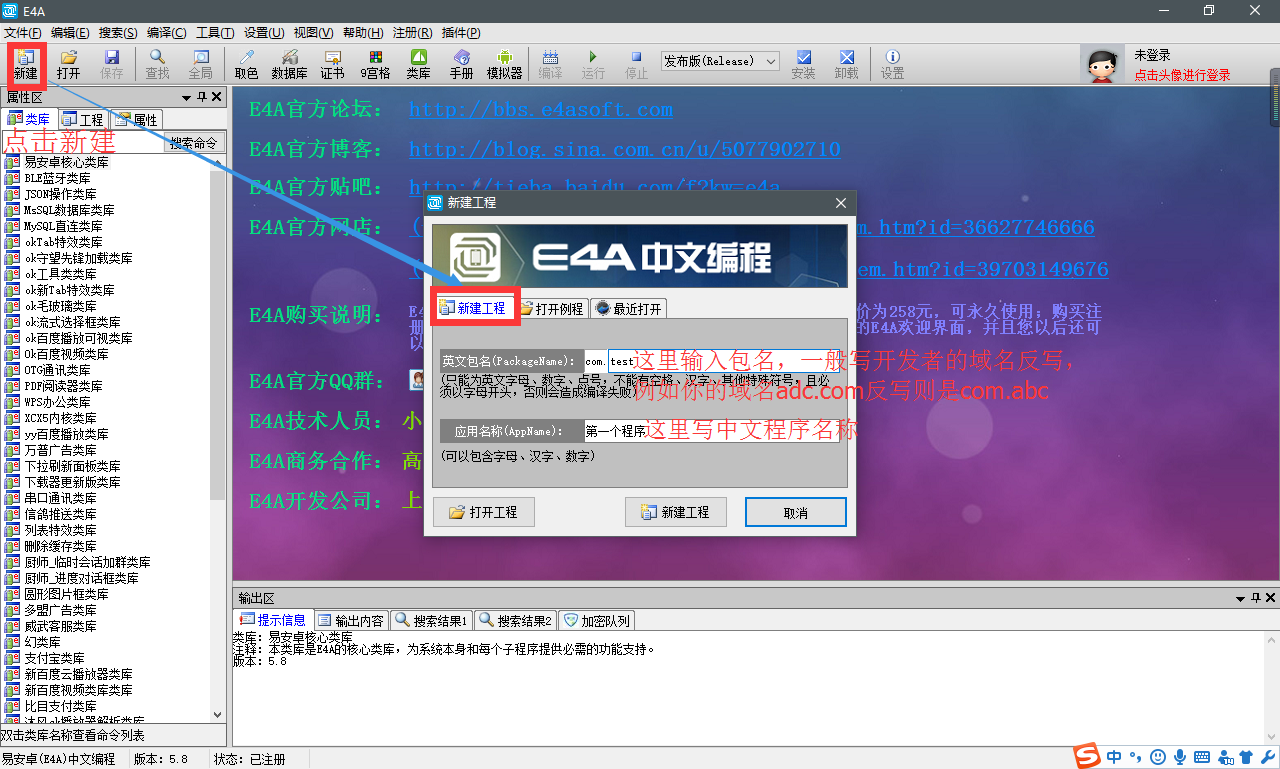Click the 新建工程 button at the bottom of the dialog
Screen dimensions: 1280x769
point(676,512)
